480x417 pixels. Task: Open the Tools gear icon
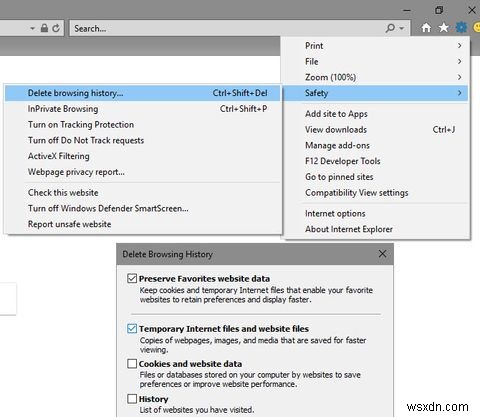(461, 27)
